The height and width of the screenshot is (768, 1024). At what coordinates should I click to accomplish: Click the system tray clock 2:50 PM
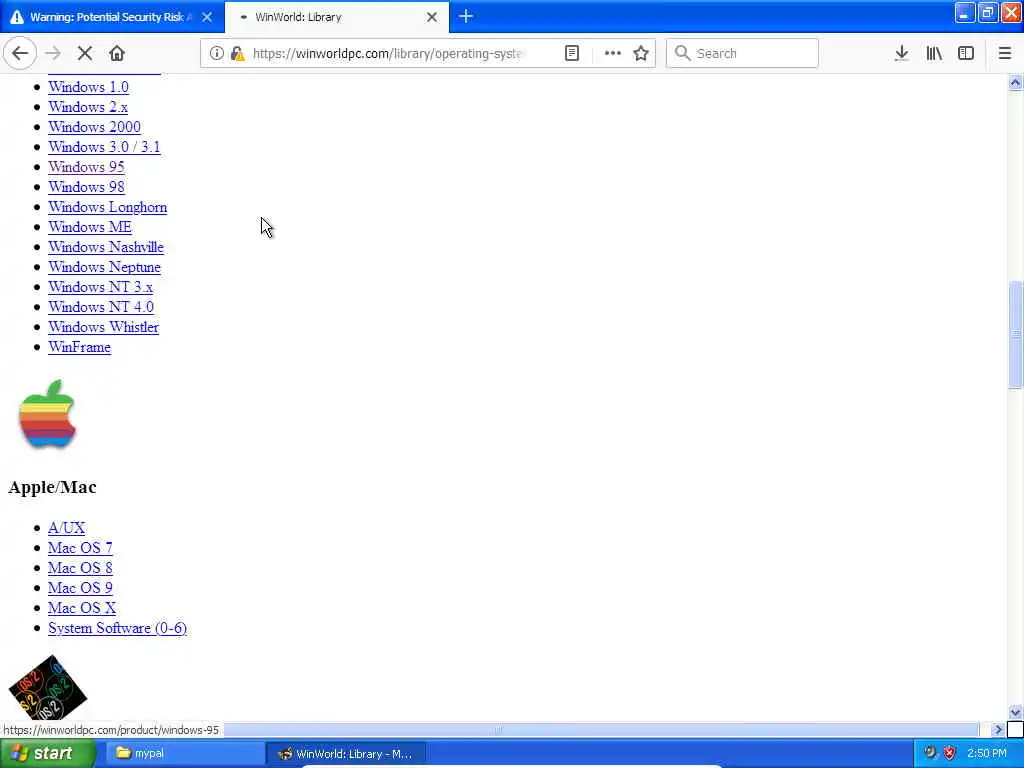pos(987,754)
